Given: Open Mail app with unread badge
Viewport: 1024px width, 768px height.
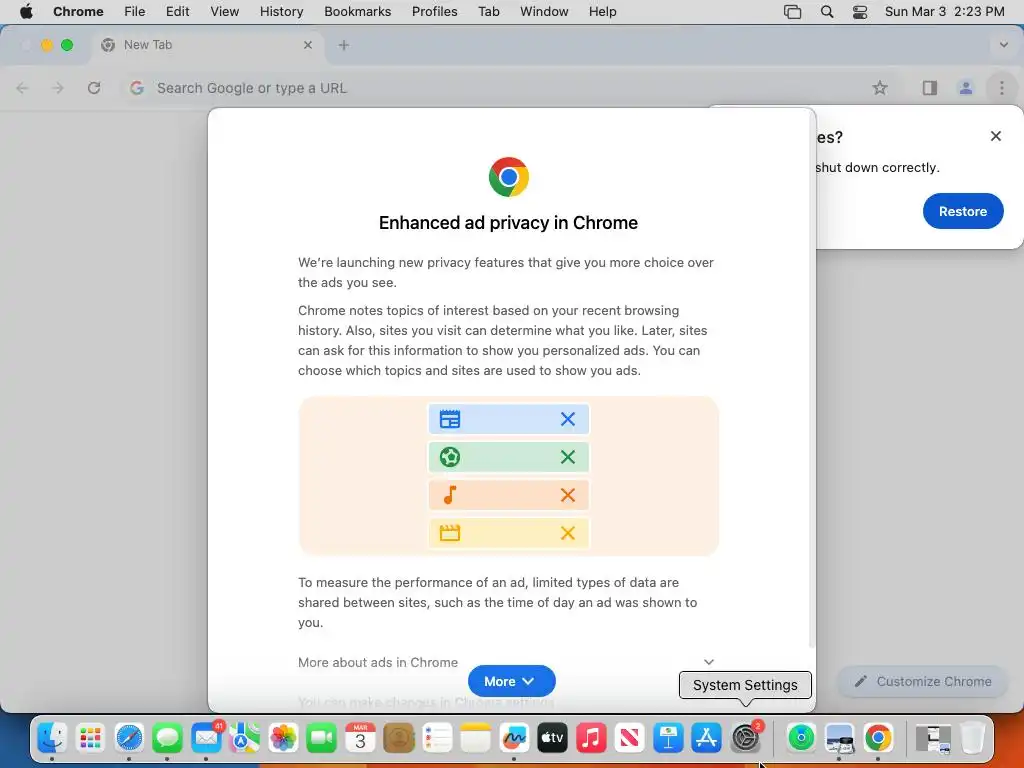Looking at the screenshot, I should (x=206, y=738).
